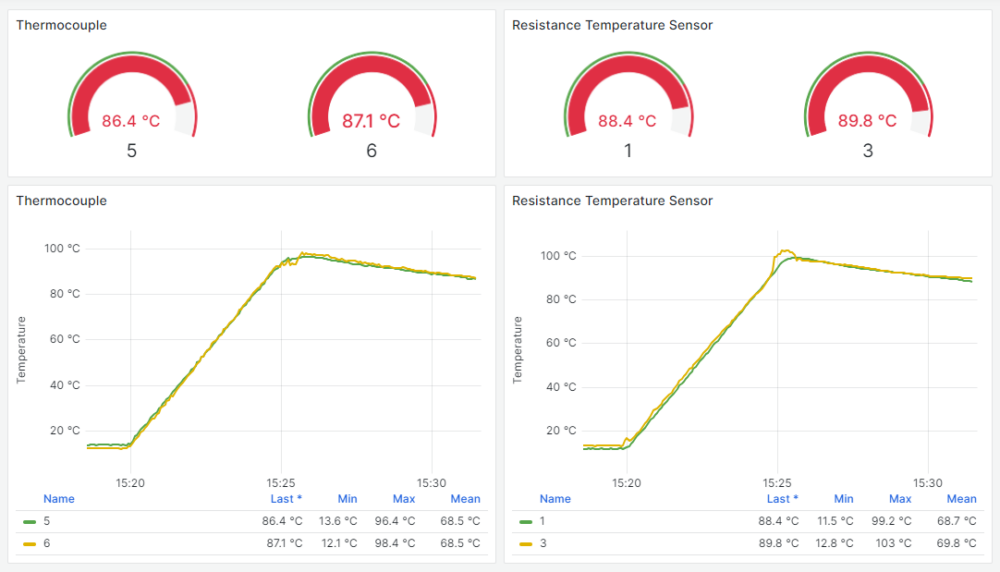Click yellow color swatch of series 6 in legend
Viewport: 1000px width, 572px height.
(29, 543)
